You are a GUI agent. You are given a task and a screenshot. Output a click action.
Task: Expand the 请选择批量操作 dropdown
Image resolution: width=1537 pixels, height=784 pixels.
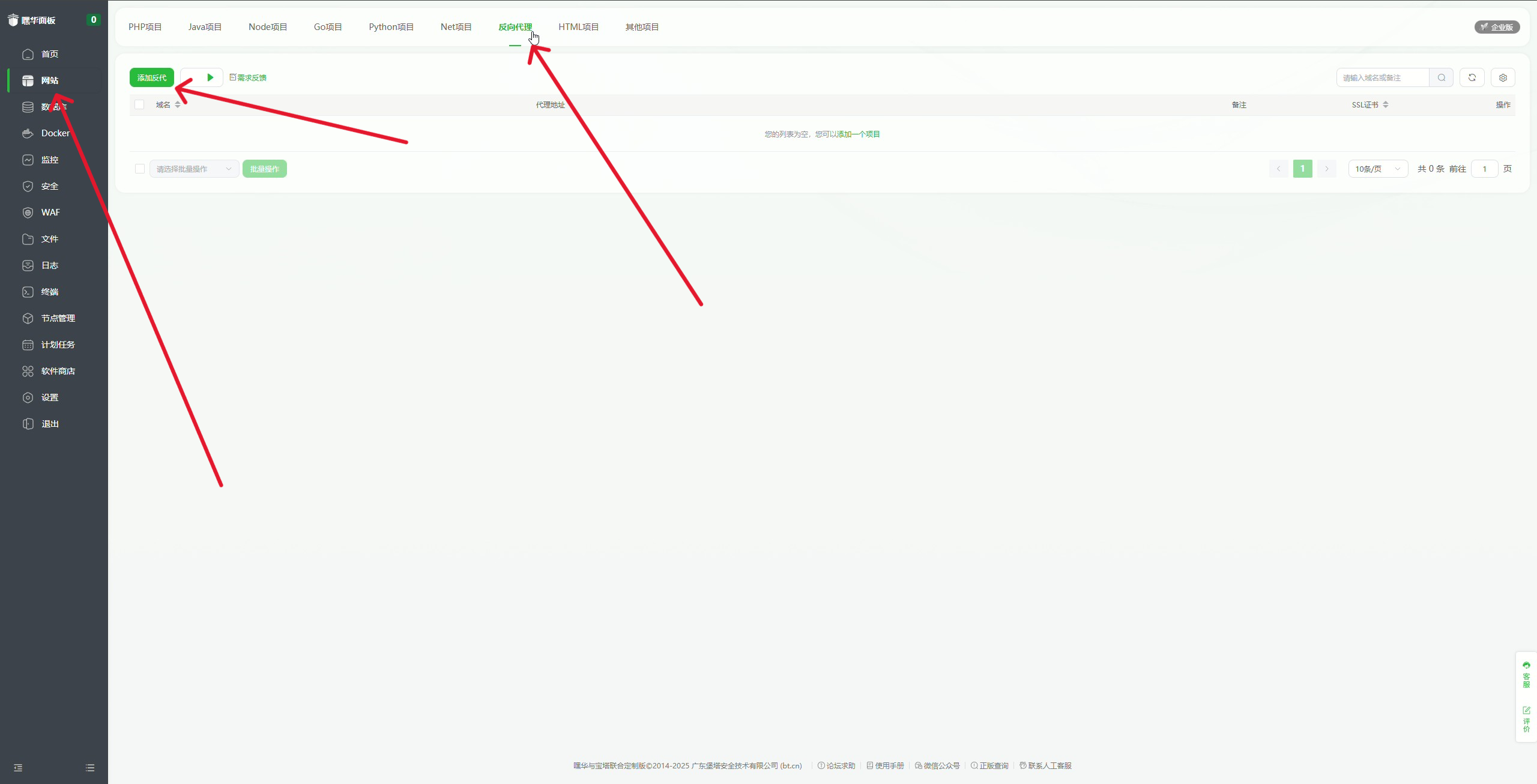point(193,169)
